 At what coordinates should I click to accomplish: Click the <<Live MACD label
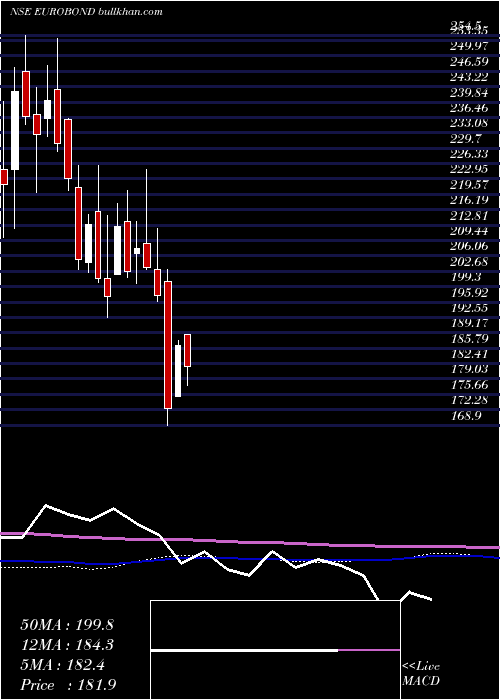tap(421, 674)
